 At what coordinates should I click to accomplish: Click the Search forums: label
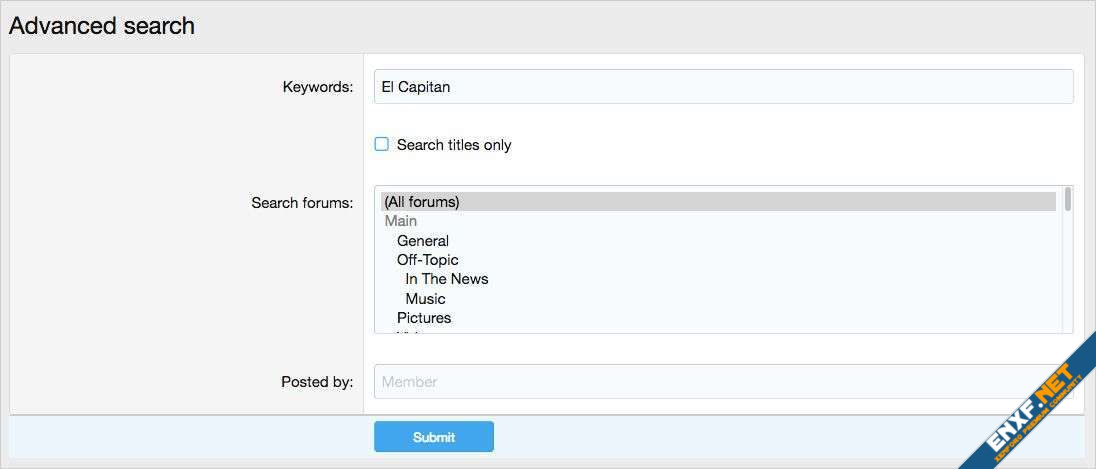pyautogui.click(x=302, y=203)
